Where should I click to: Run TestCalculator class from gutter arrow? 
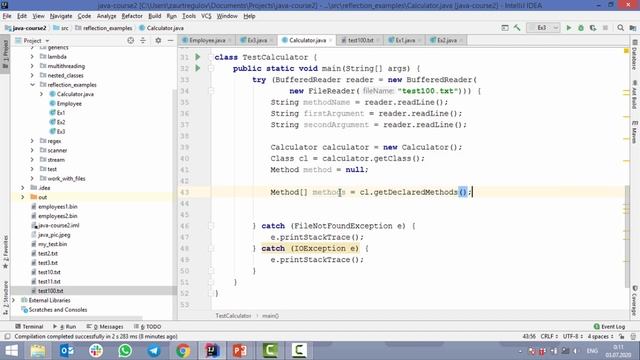pyautogui.click(x=198, y=57)
